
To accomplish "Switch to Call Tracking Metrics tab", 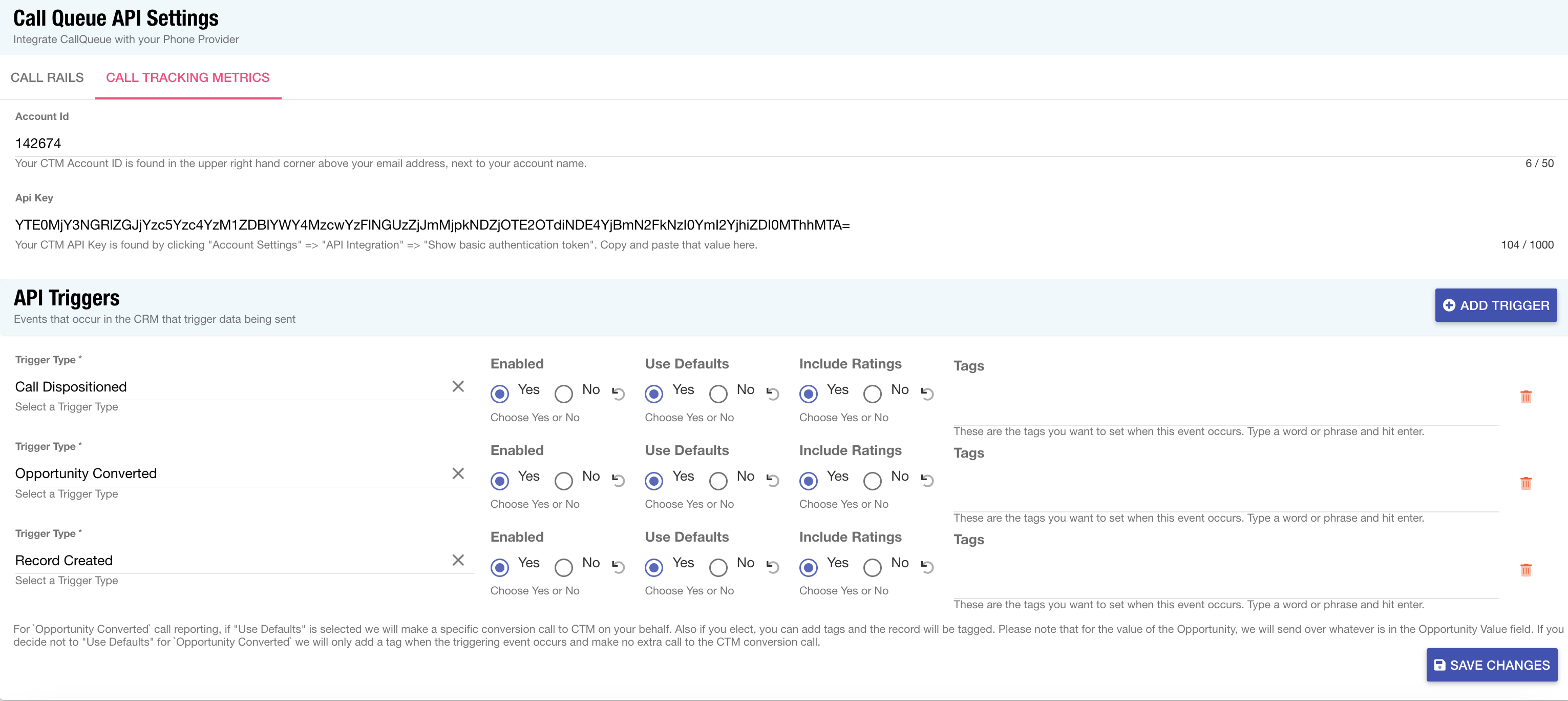I will click(x=187, y=77).
